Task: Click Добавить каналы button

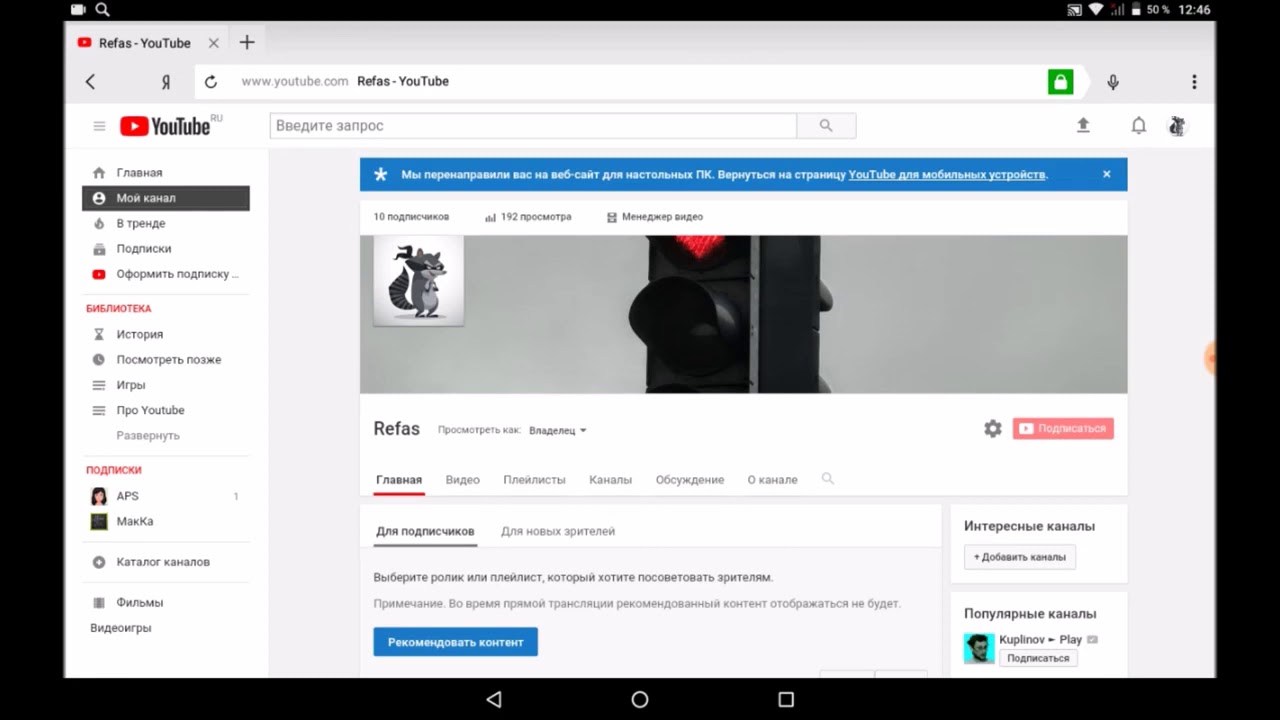Action: tap(1020, 557)
